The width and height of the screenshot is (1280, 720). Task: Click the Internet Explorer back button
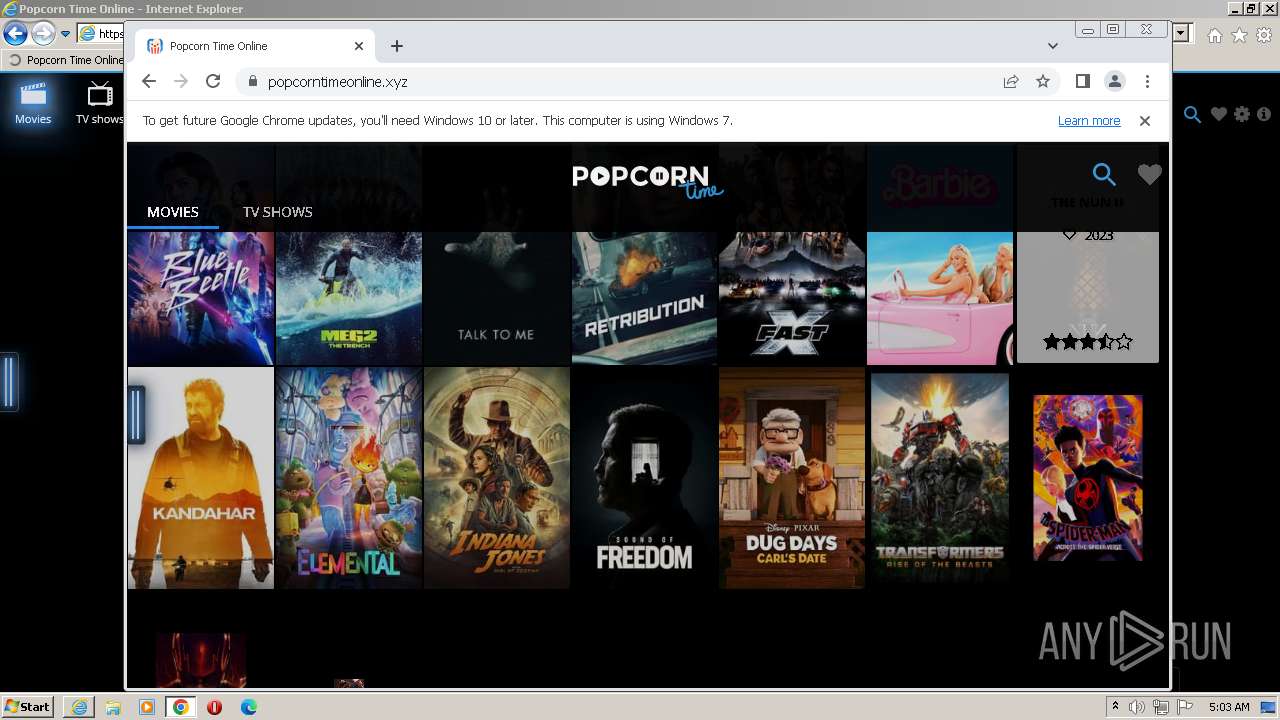pos(15,33)
